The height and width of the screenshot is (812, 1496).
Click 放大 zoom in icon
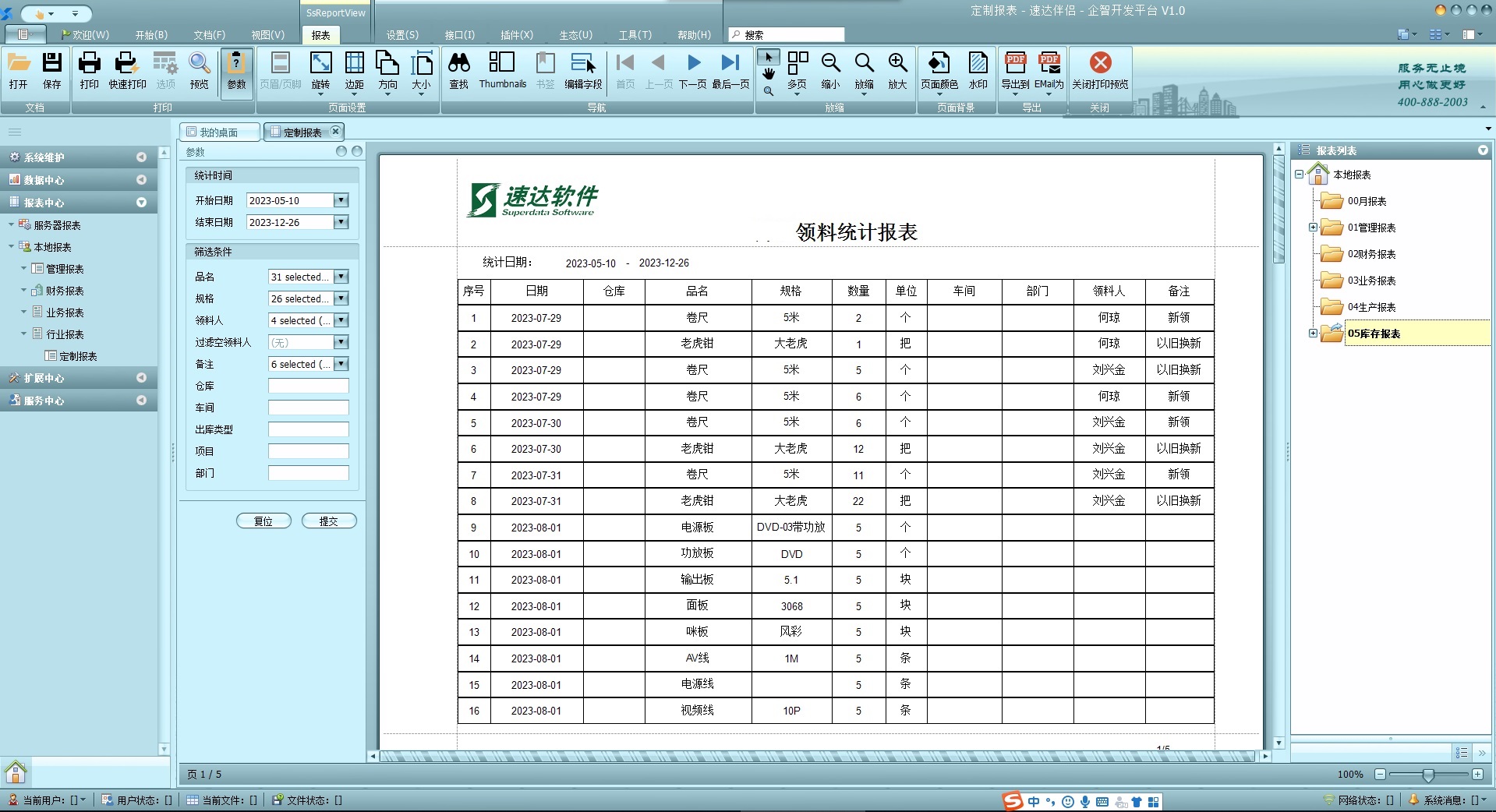coord(897,70)
